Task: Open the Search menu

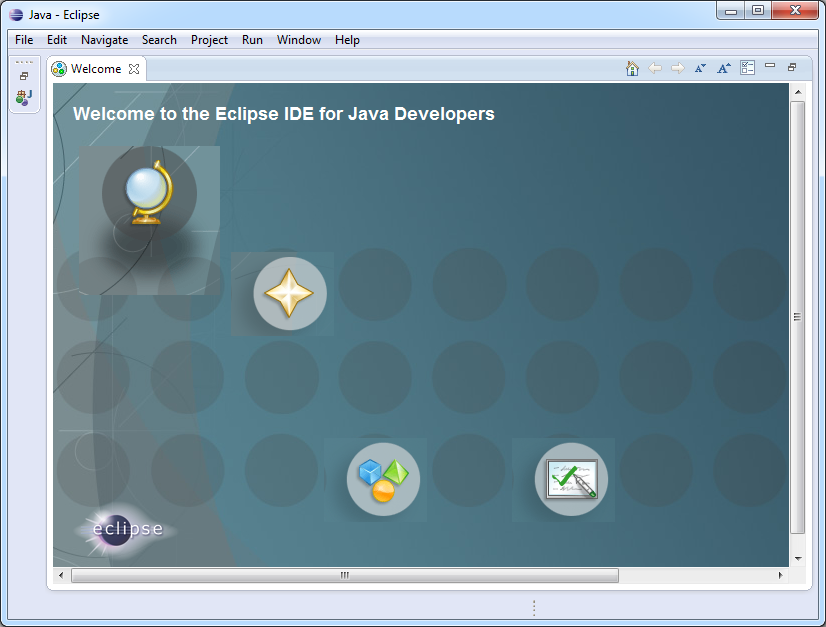Action: (159, 40)
